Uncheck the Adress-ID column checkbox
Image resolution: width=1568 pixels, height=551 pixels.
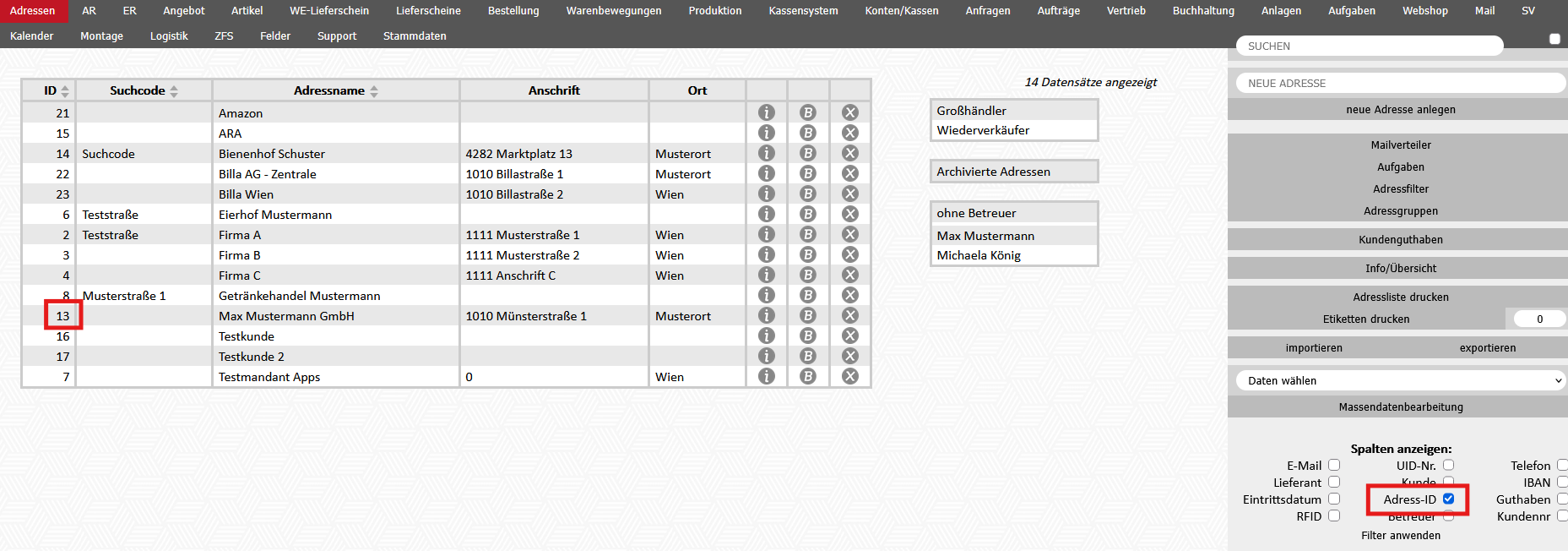click(1449, 499)
